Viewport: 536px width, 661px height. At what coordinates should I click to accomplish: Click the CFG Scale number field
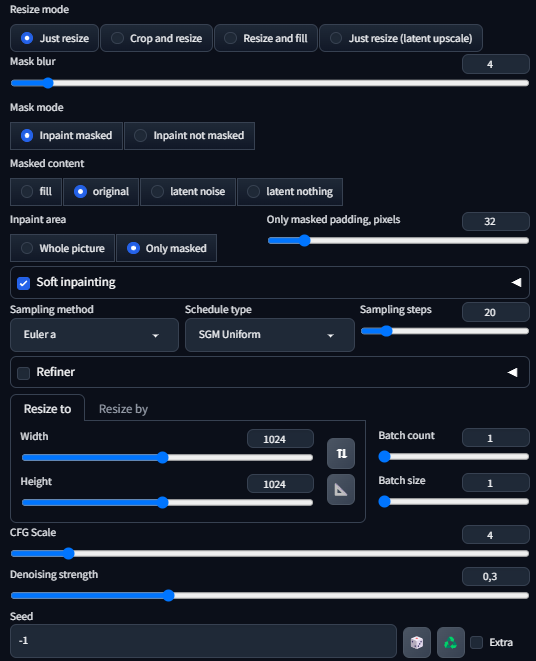pos(496,535)
